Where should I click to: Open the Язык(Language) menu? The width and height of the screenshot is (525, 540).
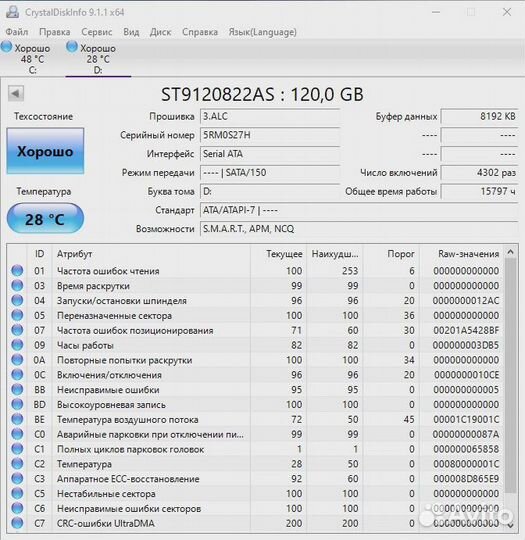(x=262, y=32)
